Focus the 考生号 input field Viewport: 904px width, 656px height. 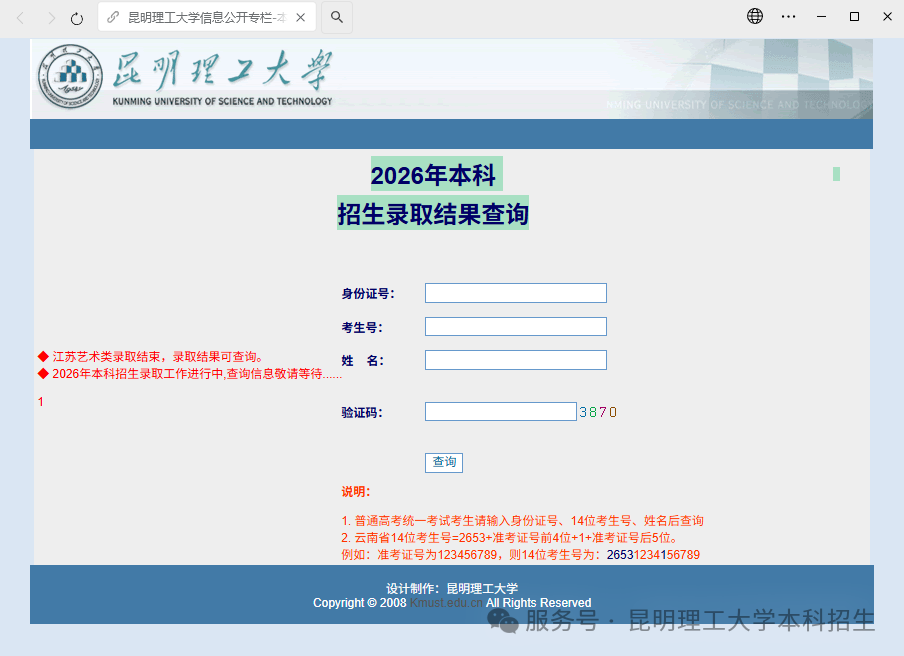tap(515, 326)
